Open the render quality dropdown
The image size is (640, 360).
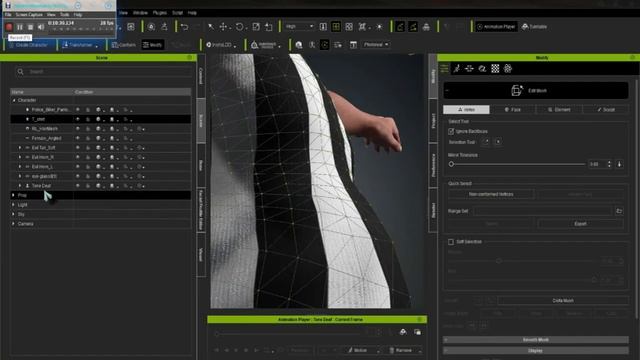point(299,27)
